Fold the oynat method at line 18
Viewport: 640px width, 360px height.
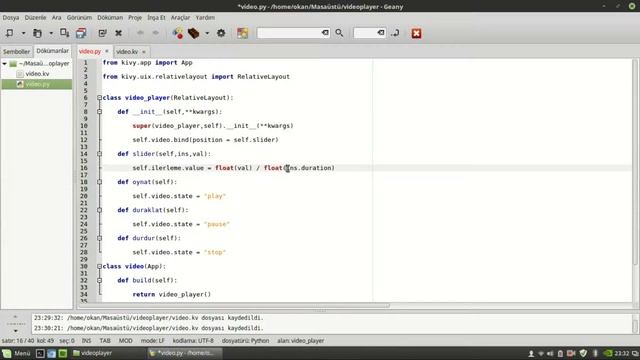[99, 182]
